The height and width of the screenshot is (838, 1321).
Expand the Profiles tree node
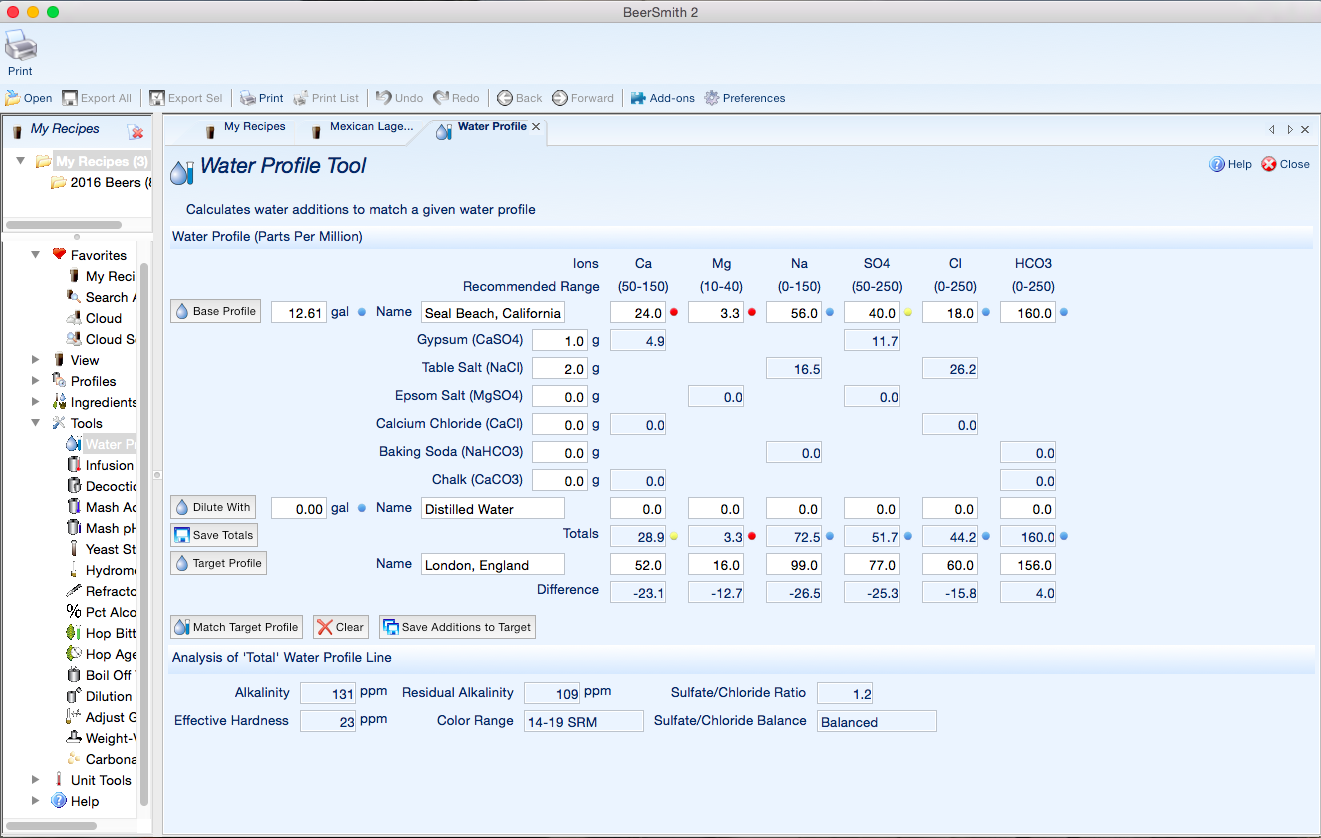(36, 381)
